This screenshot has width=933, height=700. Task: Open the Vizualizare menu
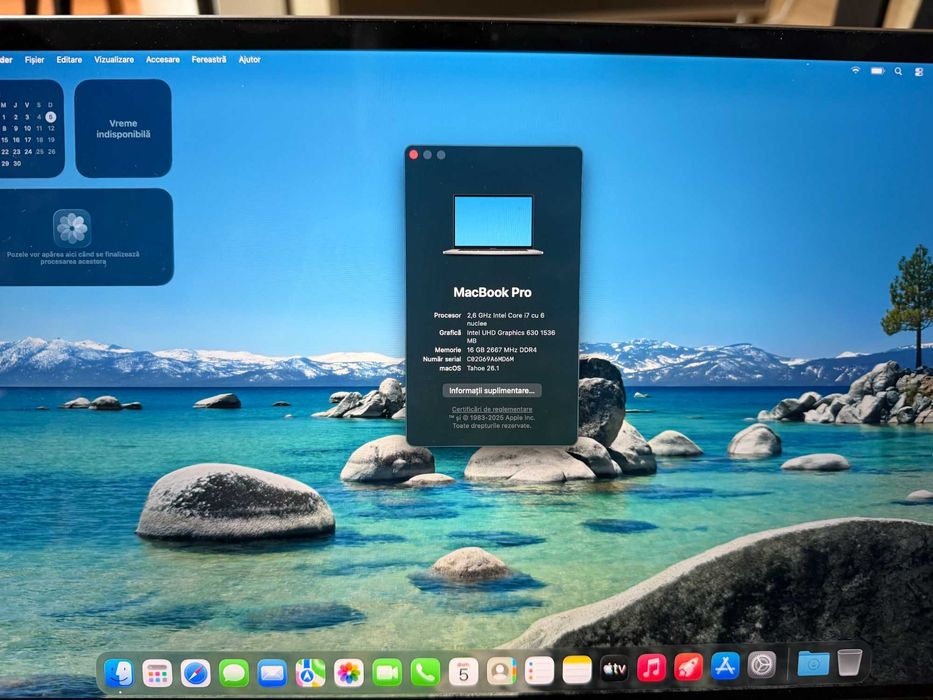click(x=114, y=60)
